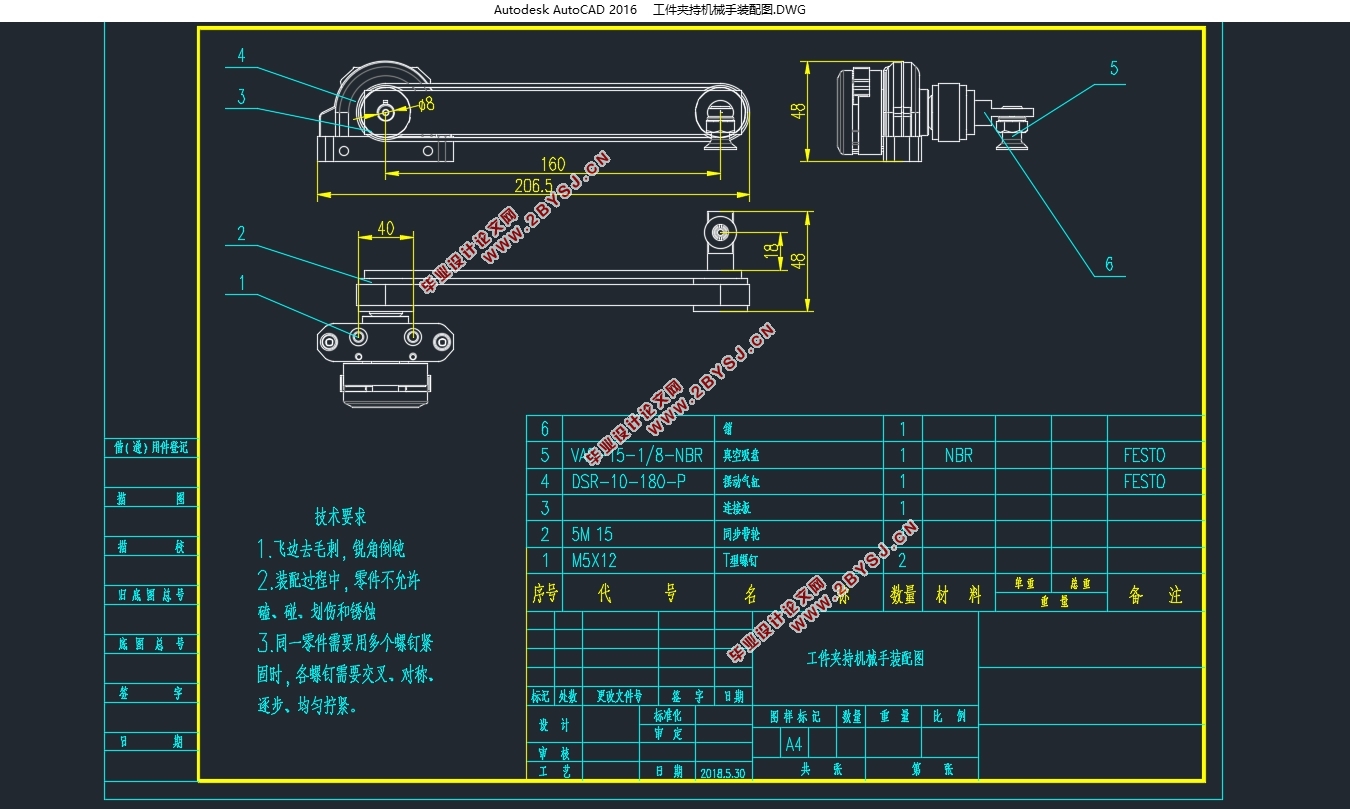This screenshot has height=809, width=1350.
Task: Click the 40 dimension above bottom view
Action: pyautogui.click(x=385, y=228)
